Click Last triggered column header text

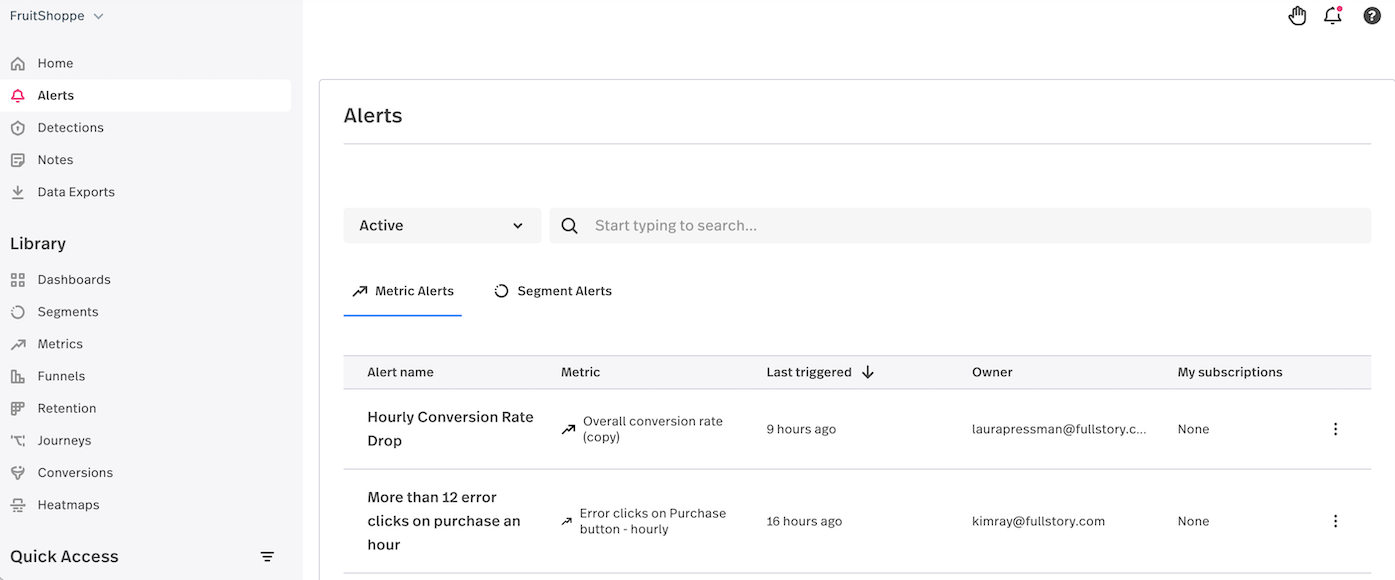809,372
